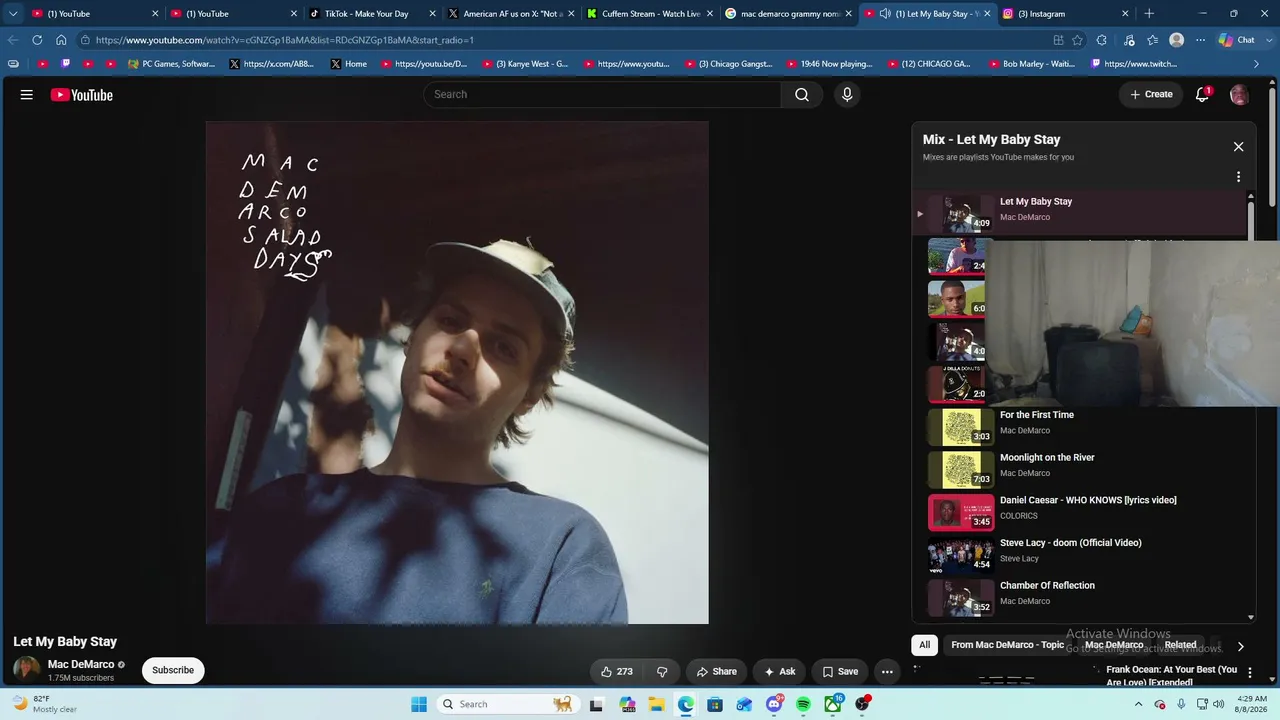Open the volume tray icon
The height and width of the screenshot is (720, 1280).
point(1219,704)
